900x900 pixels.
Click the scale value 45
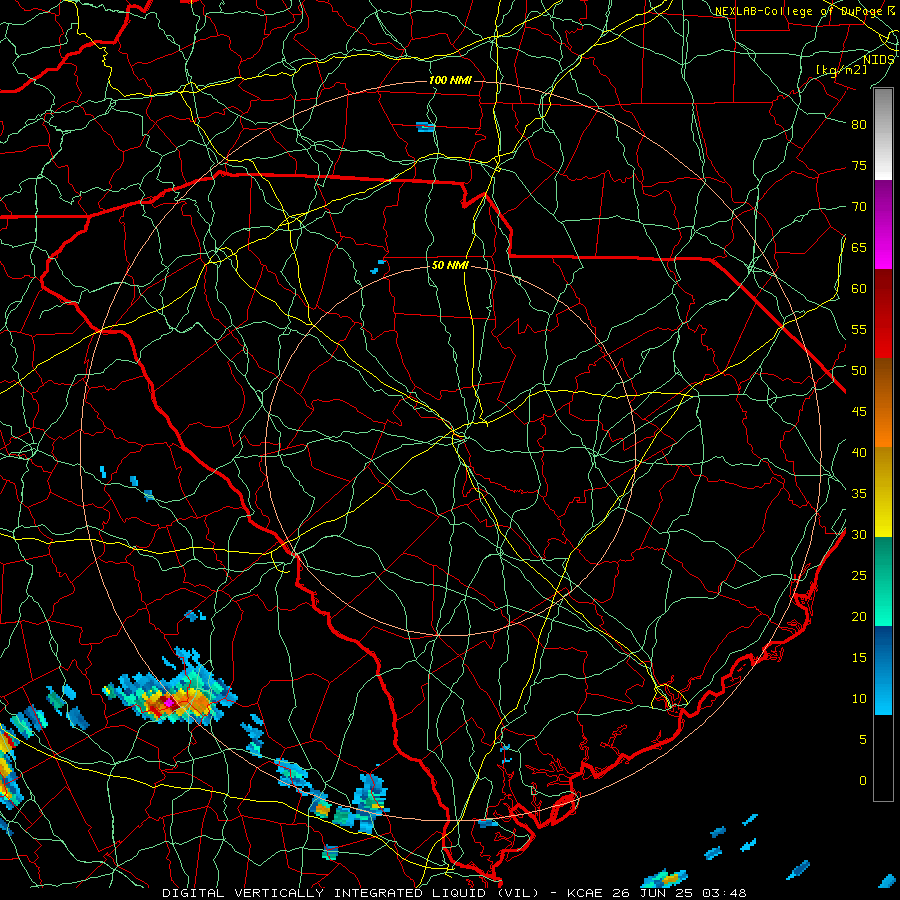click(x=859, y=412)
